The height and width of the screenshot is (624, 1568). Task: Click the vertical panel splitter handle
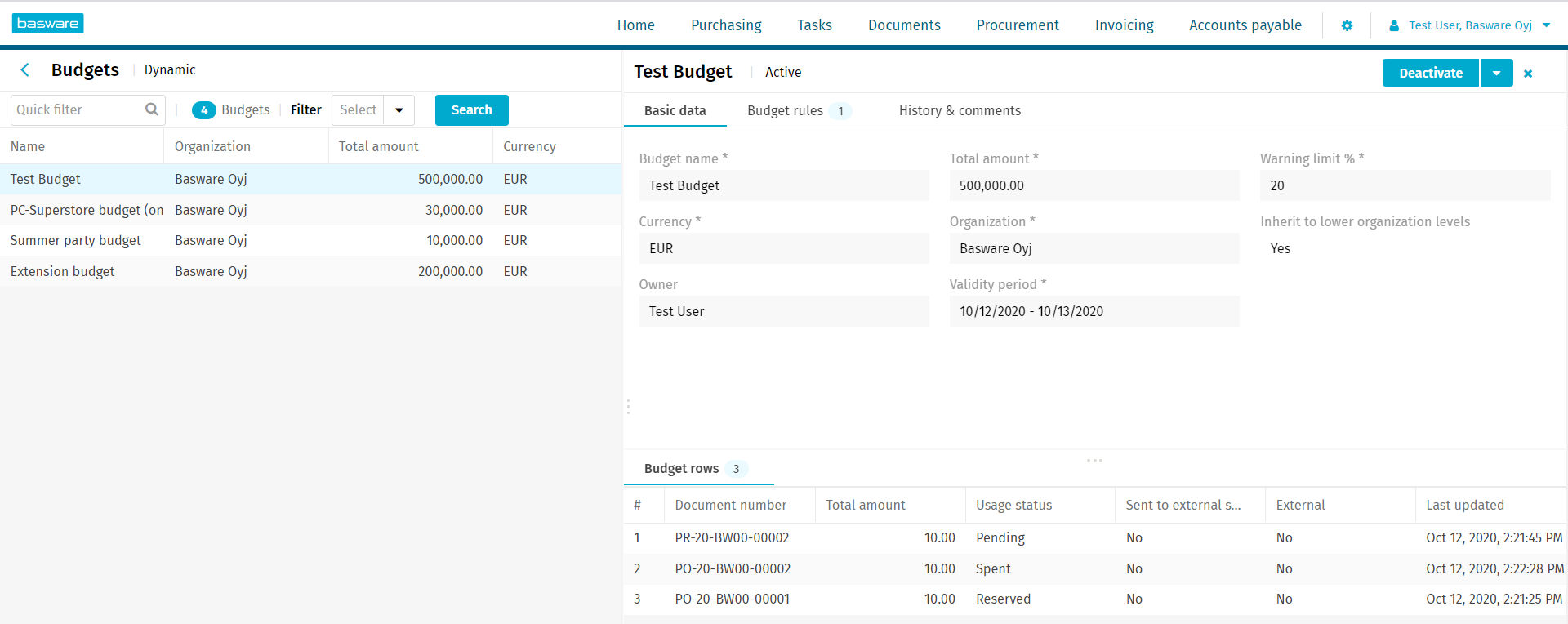(628, 407)
